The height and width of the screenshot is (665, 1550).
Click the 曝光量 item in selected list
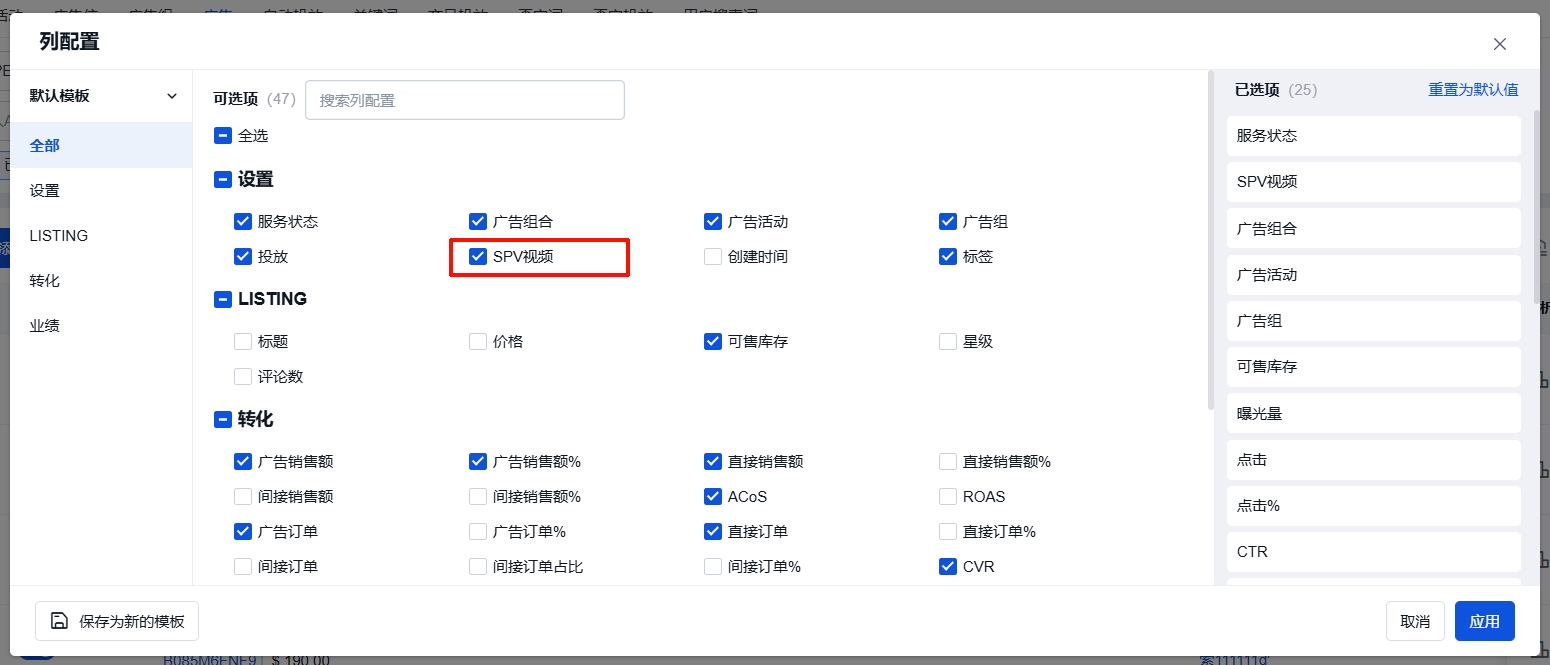(1373, 413)
